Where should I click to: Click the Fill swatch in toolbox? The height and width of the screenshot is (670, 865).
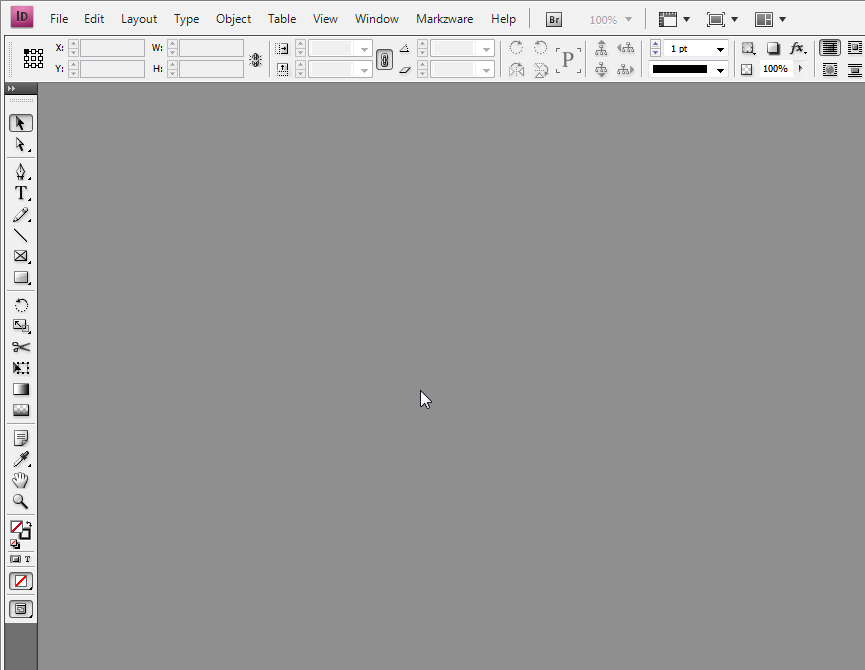pyautogui.click(x=16, y=527)
